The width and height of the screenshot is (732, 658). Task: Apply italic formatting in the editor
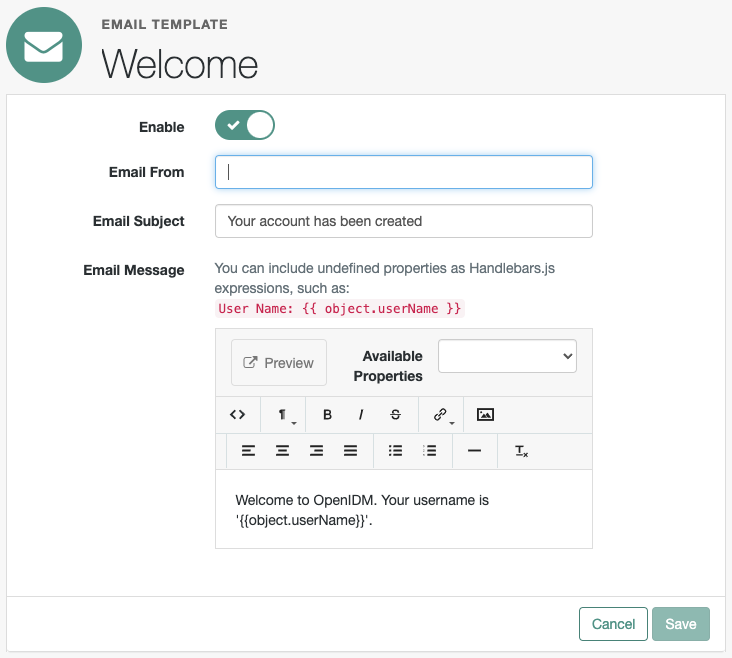[361, 414]
